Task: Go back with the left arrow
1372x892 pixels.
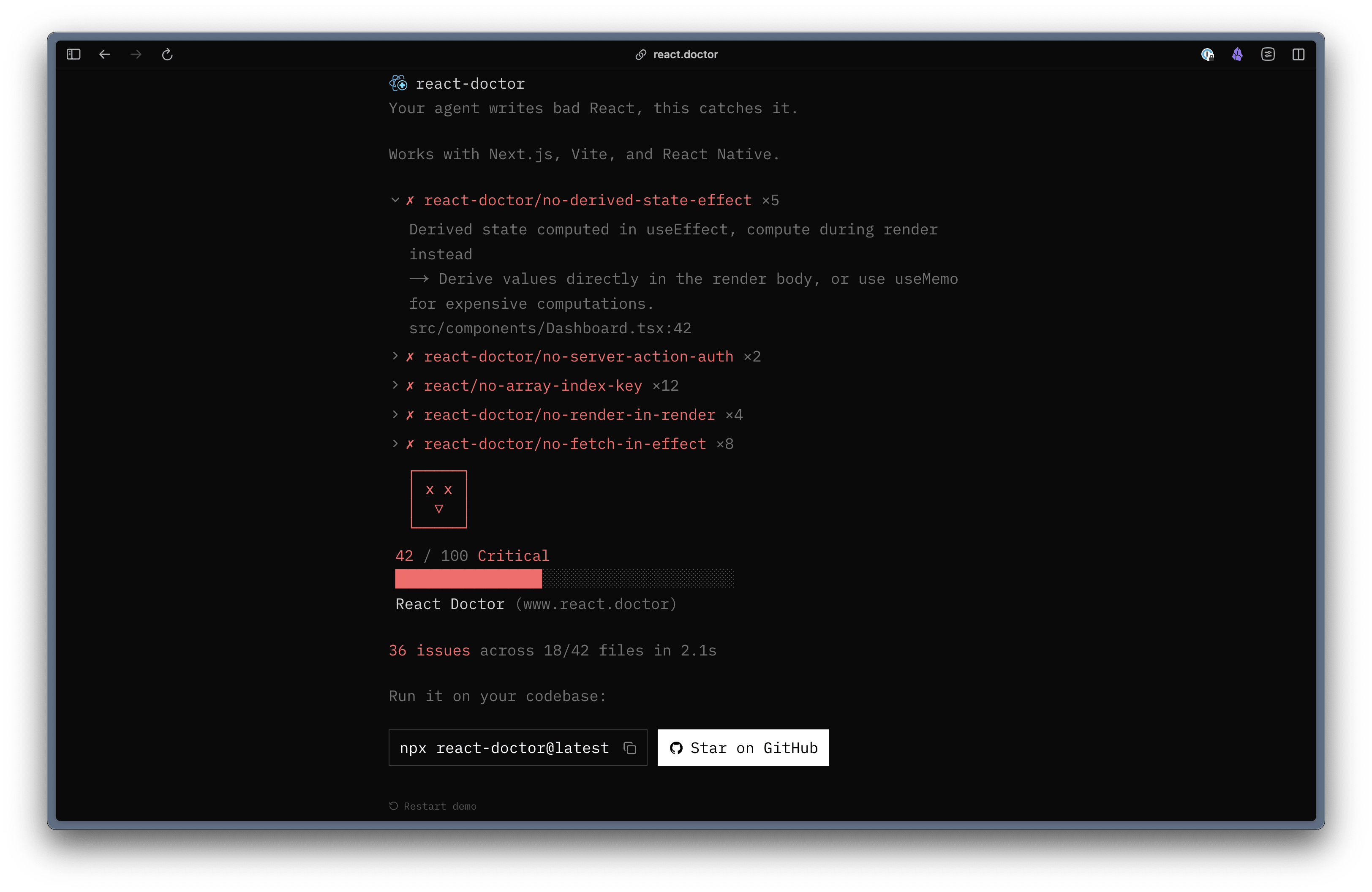Action: [x=104, y=54]
